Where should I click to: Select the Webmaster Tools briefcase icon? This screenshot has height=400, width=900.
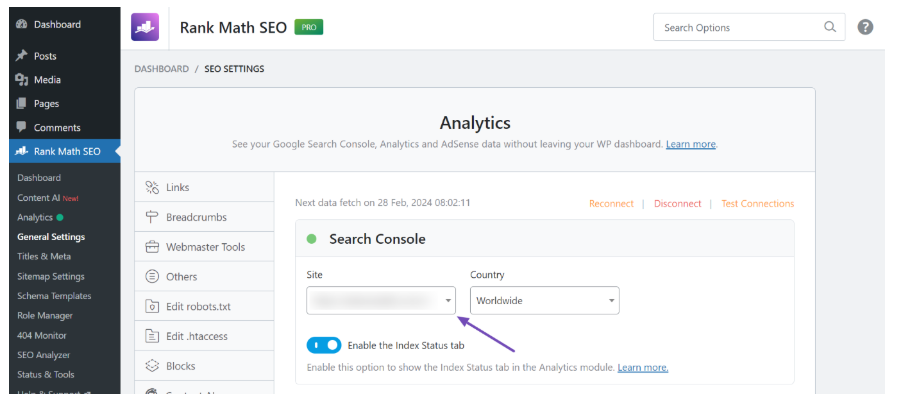153,247
